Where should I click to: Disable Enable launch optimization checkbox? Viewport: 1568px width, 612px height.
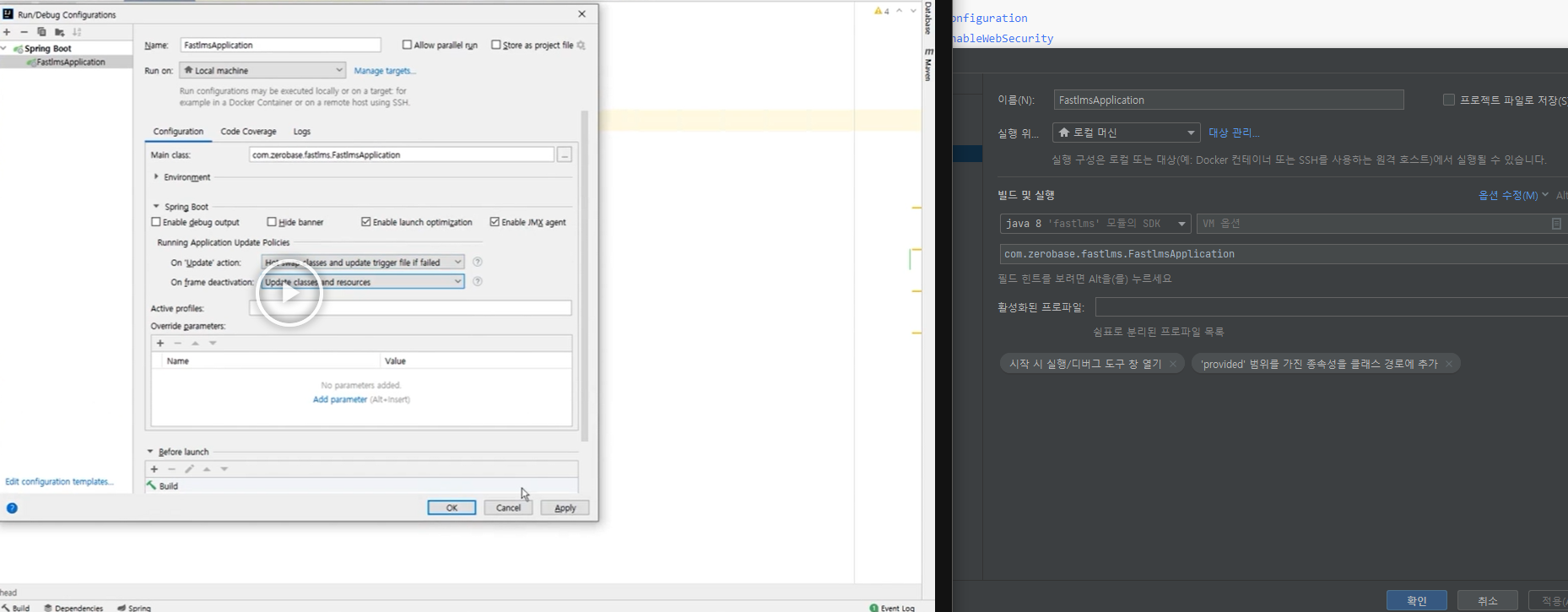pos(366,222)
